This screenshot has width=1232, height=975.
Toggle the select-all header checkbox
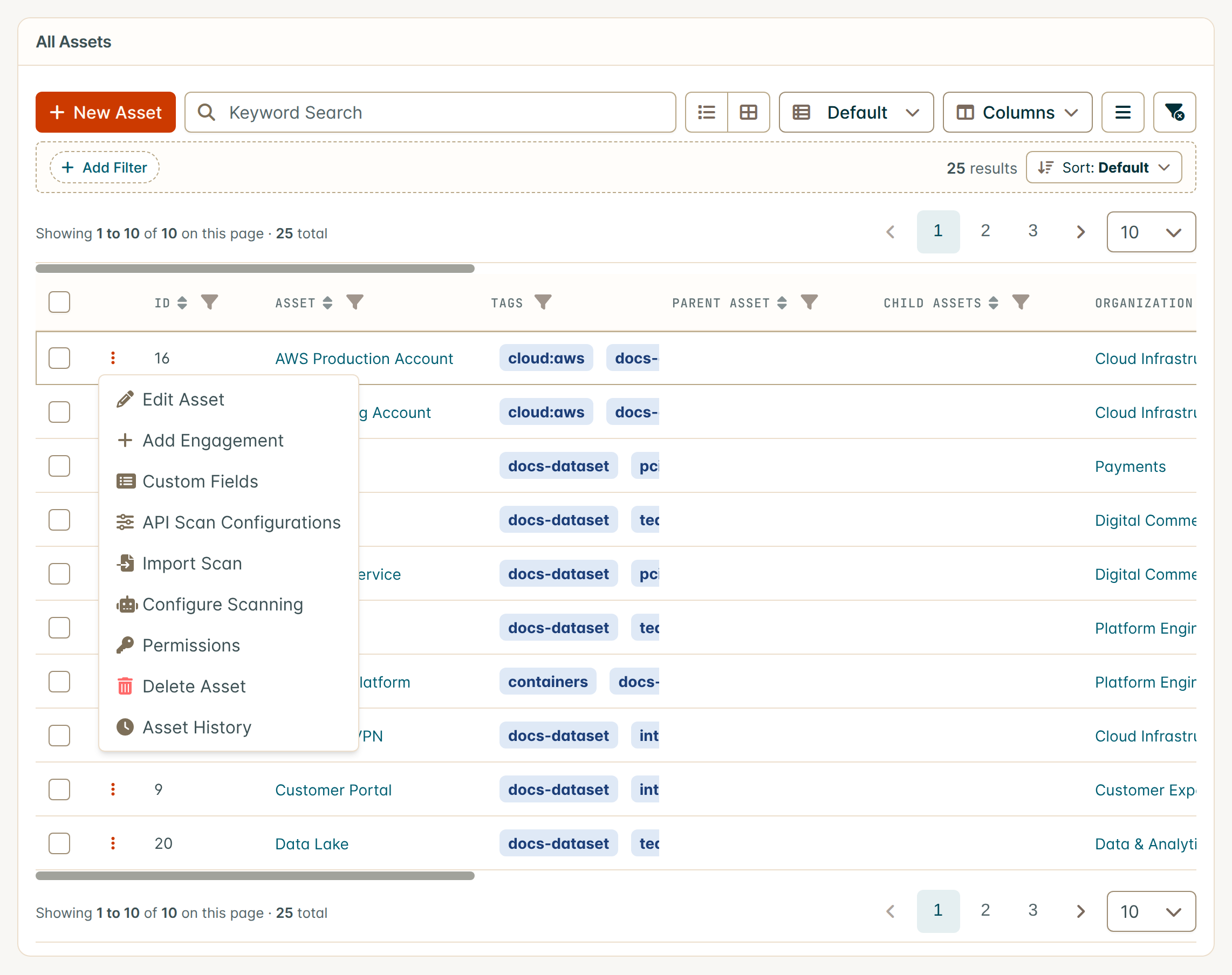click(x=59, y=302)
